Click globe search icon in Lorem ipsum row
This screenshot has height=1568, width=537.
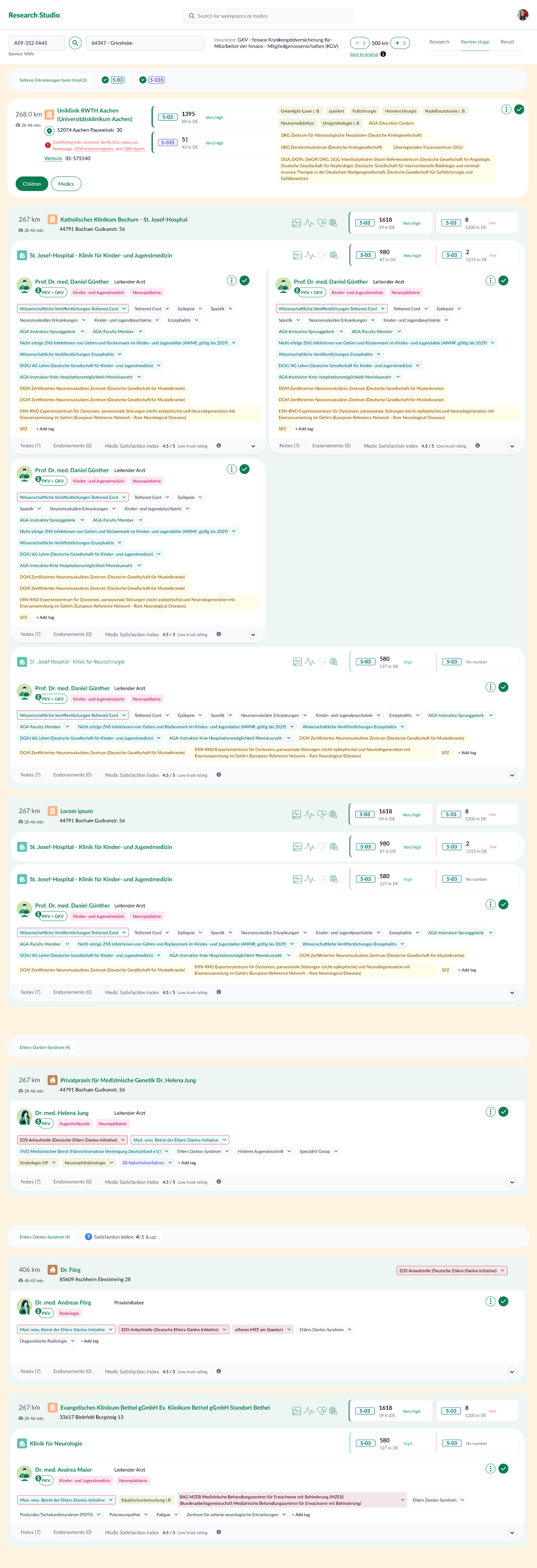coord(333,815)
